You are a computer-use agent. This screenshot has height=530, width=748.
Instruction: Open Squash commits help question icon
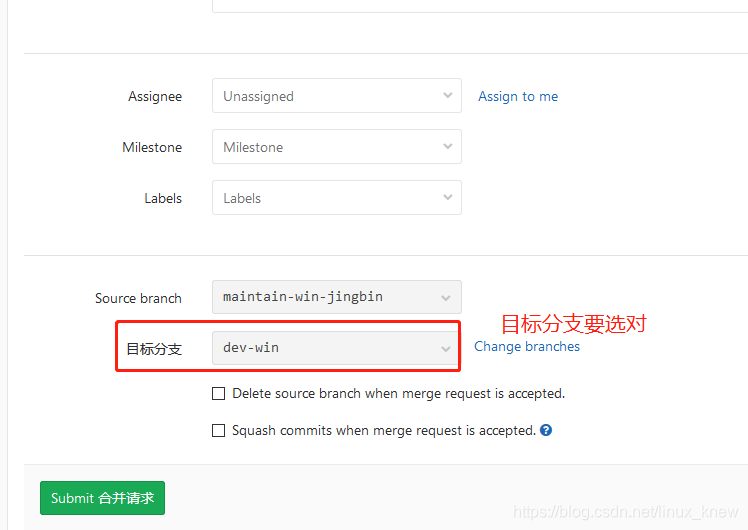click(x=546, y=430)
